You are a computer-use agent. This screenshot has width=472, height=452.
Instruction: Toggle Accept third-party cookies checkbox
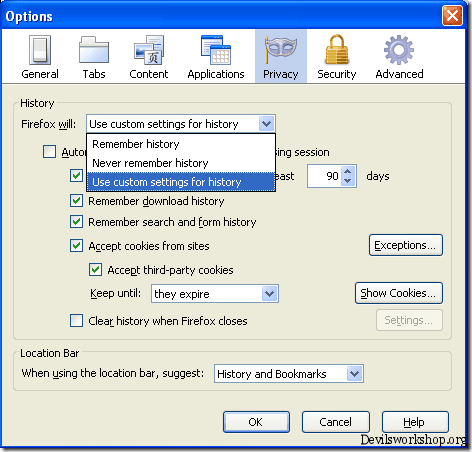[95, 269]
